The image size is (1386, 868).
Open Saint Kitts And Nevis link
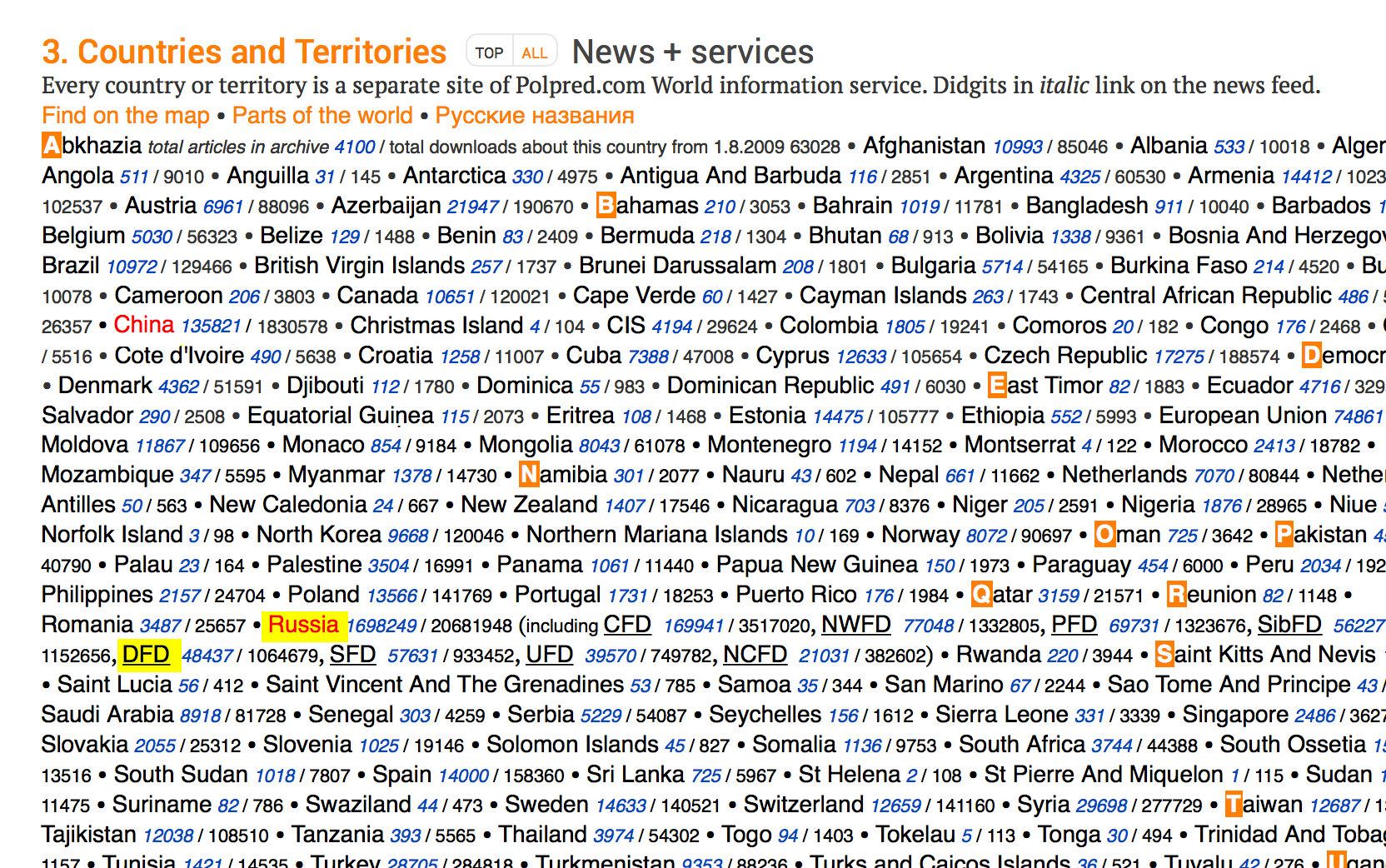tap(1265, 656)
